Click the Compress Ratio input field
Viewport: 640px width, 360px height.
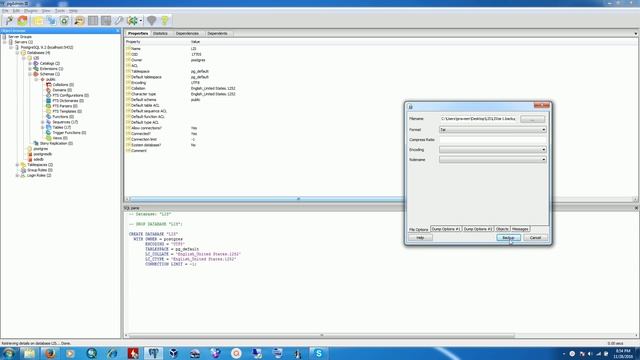[x=493, y=140]
